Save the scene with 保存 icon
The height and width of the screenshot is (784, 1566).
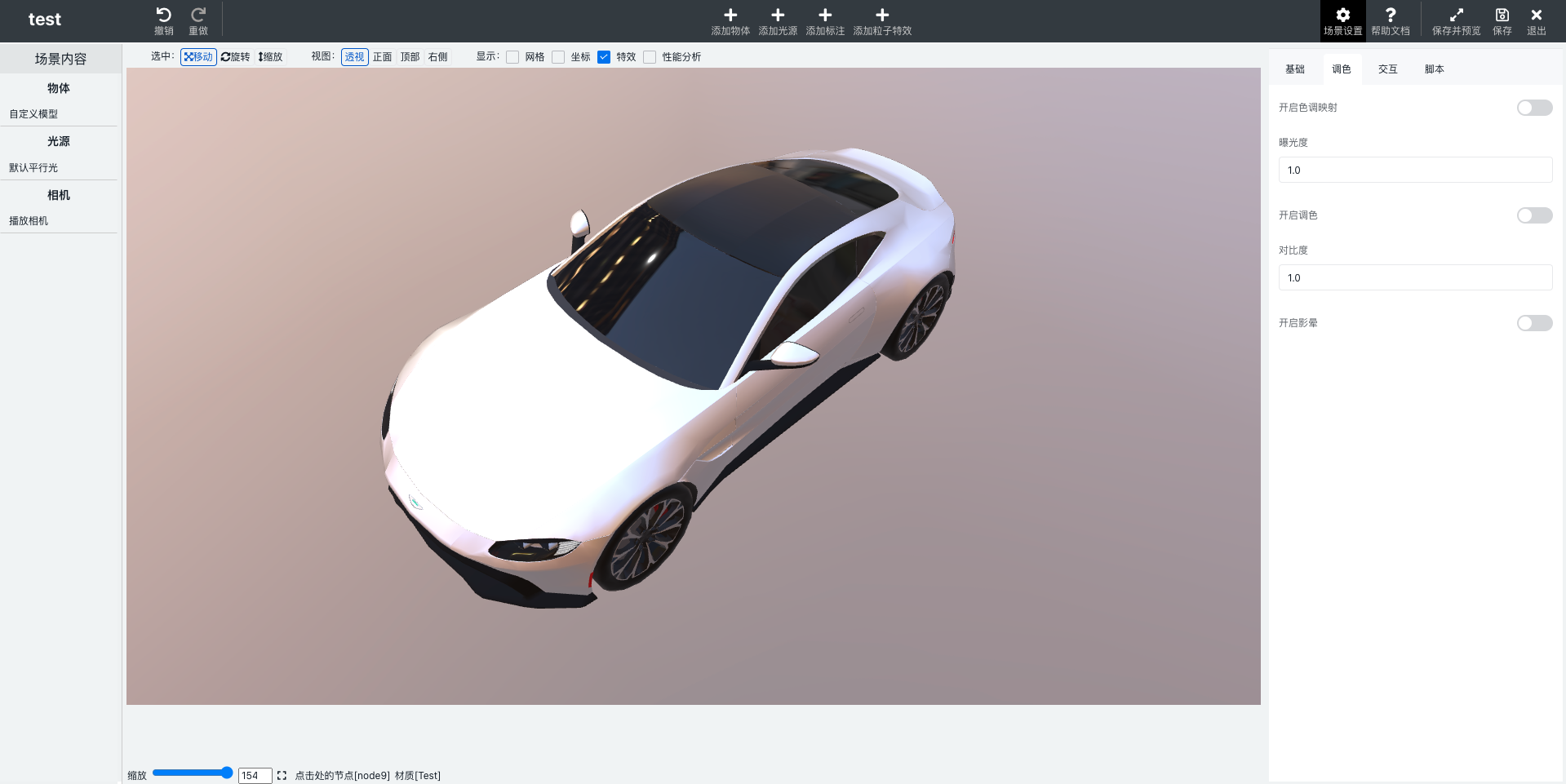coord(1502,16)
